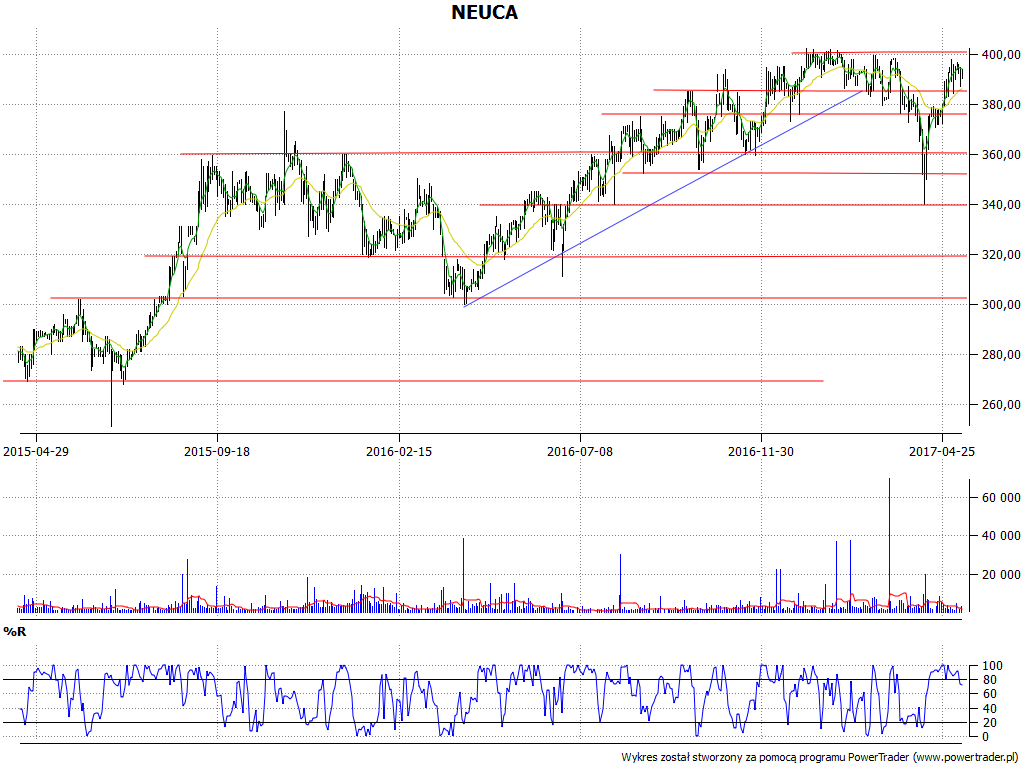Select the 340,00 price axis label

(x=1001, y=205)
